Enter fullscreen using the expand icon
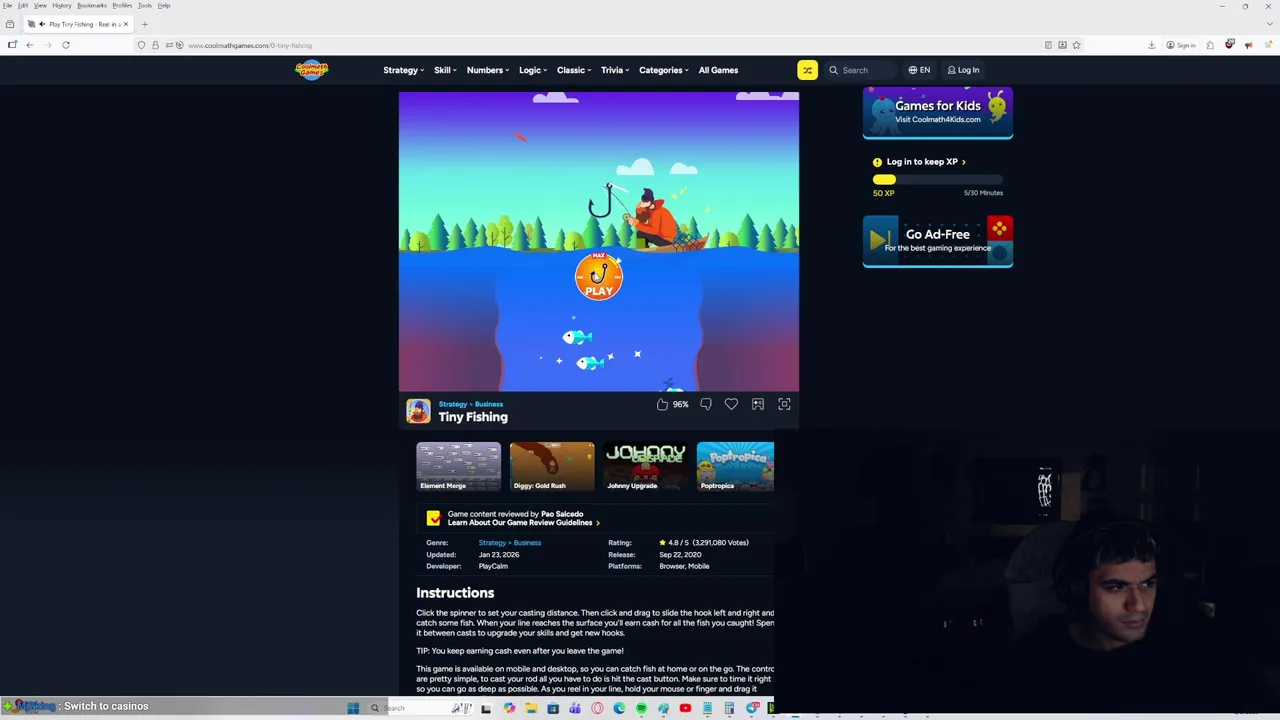Screen dimensions: 1280x720 [x=784, y=404]
